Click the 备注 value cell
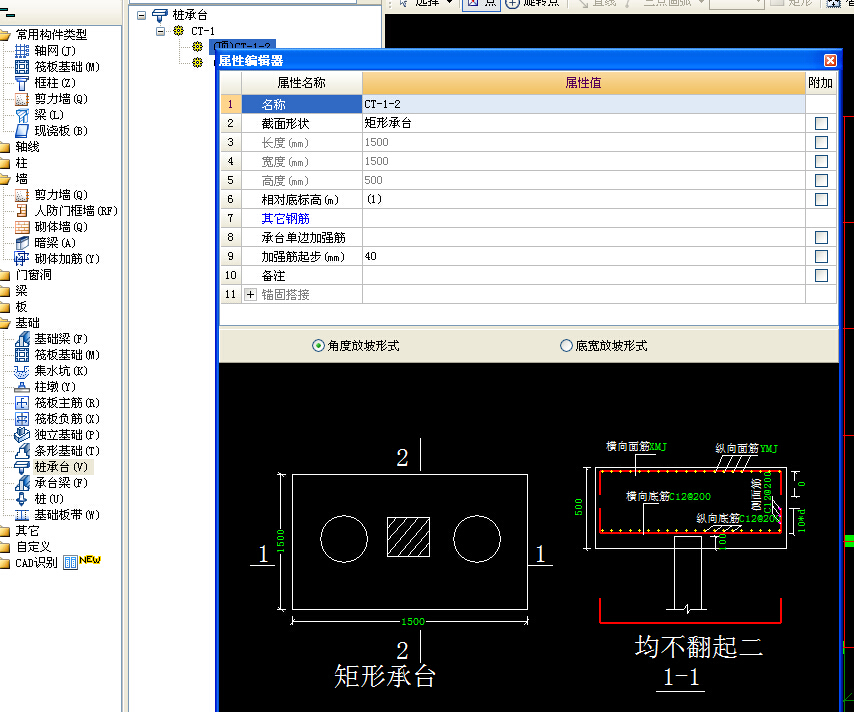854x712 pixels. (x=583, y=276)
